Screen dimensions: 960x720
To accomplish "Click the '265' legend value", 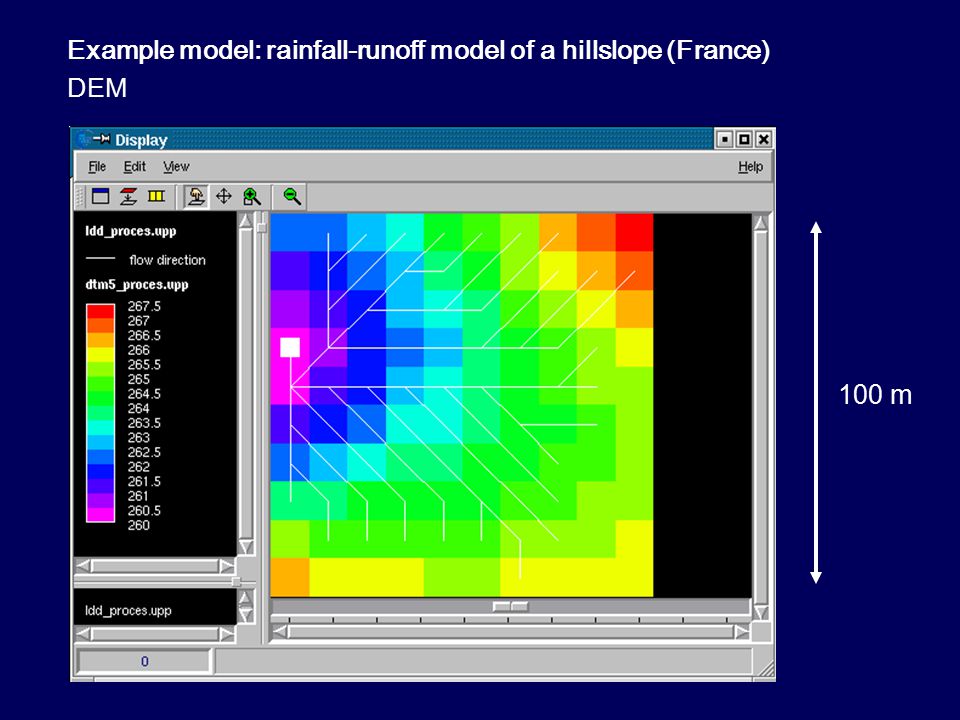I will 138,379.
